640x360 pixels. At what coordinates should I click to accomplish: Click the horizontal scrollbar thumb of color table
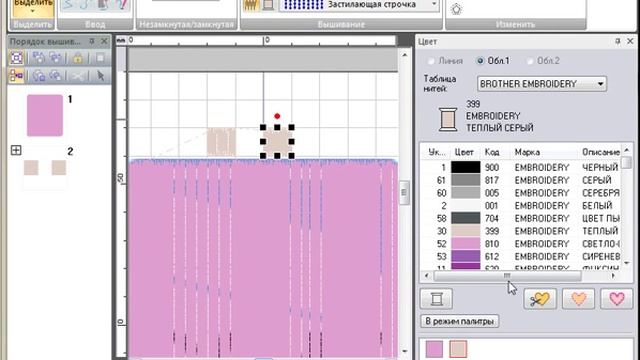click(507, 276)
